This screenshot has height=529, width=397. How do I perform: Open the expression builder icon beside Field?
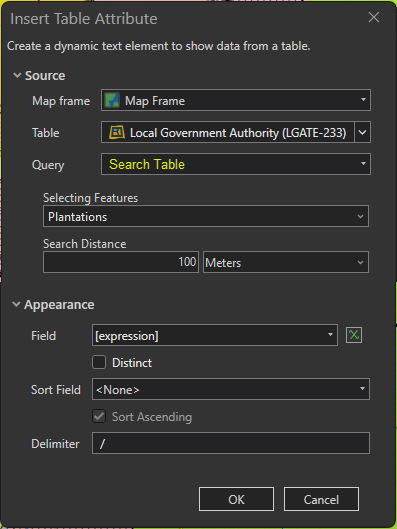(354, 335)
